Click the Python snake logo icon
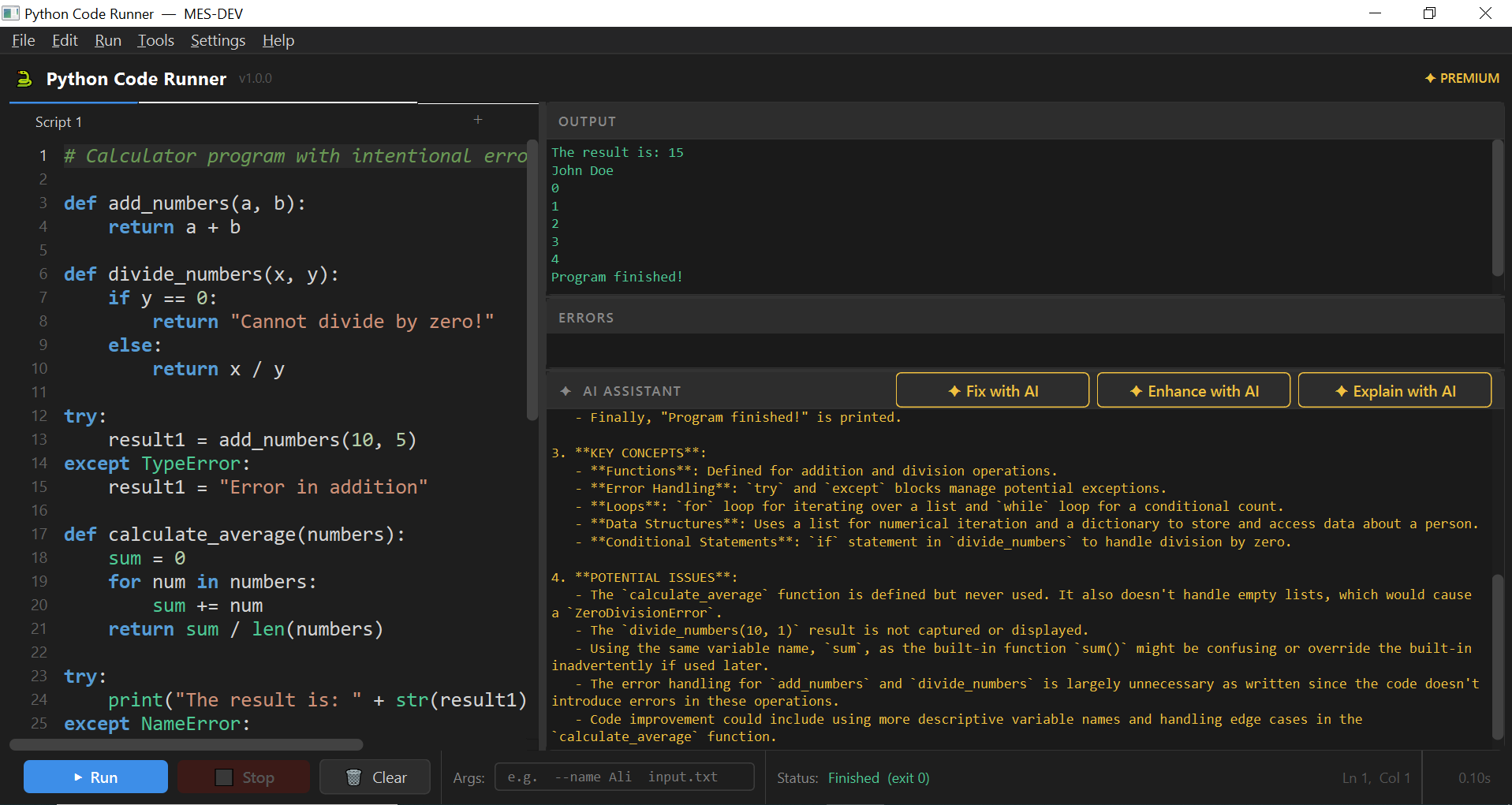The height and width of the screenshot is (805, 1512). click(24, 78)
